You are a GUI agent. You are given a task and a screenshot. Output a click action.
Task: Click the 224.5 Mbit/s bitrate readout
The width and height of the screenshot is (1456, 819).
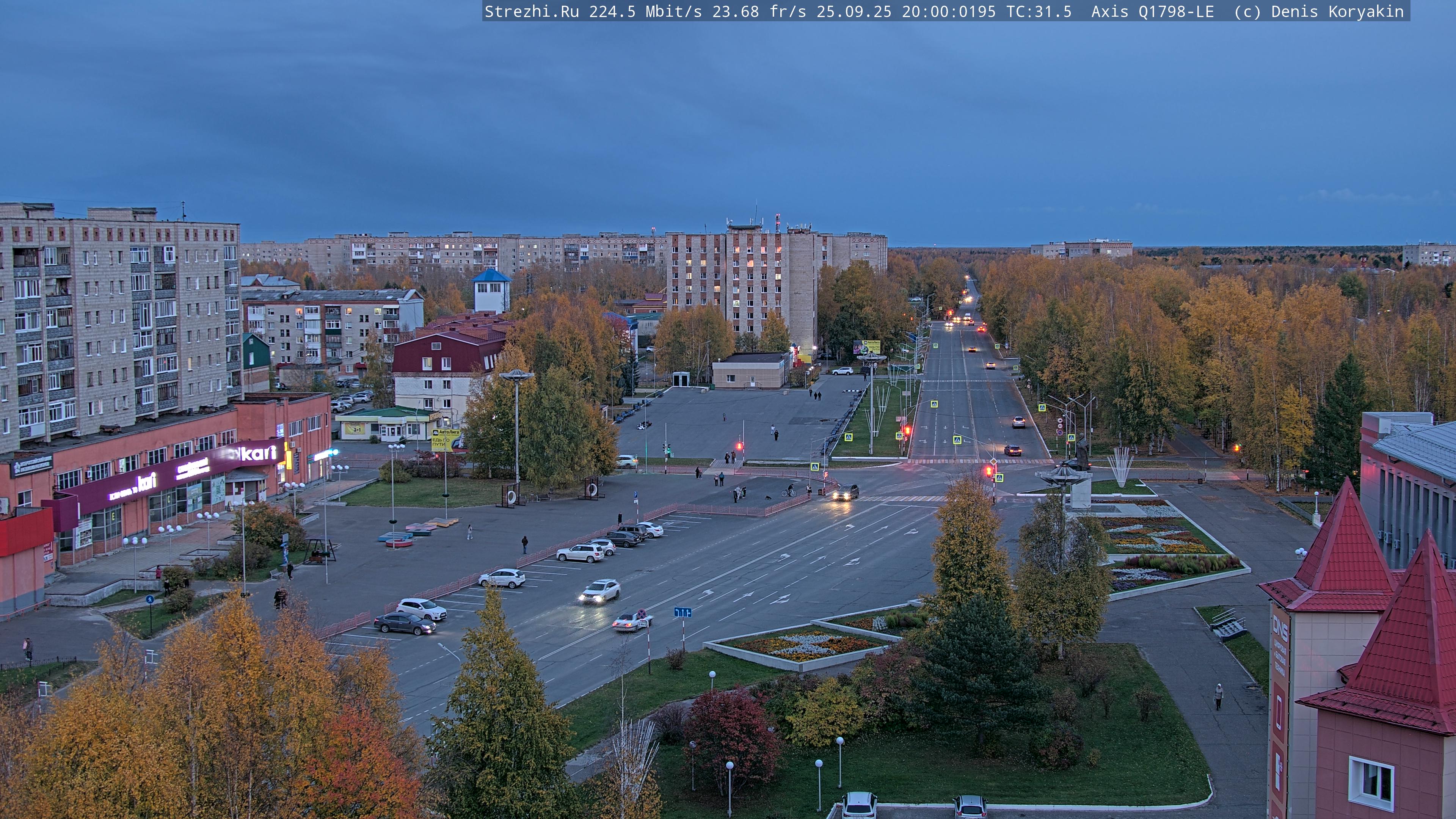645,11
